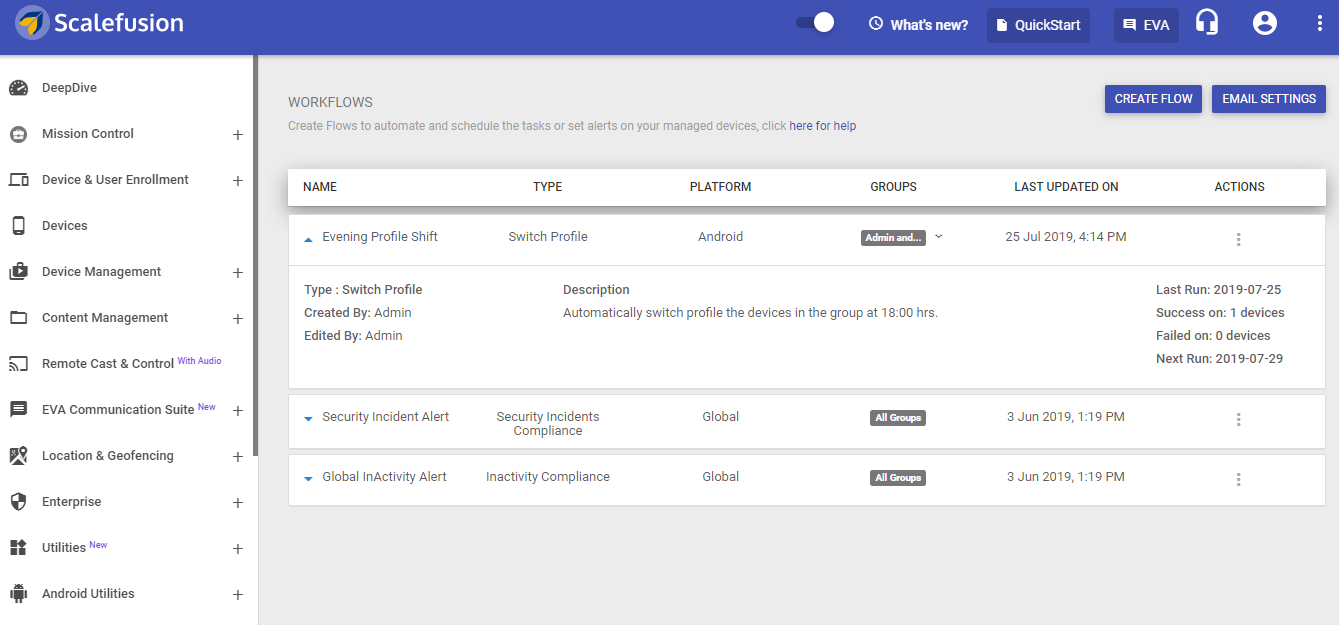Open the headset support icon
Image resolution: width=1339 pixels, height=625 pixels.
1206,21
